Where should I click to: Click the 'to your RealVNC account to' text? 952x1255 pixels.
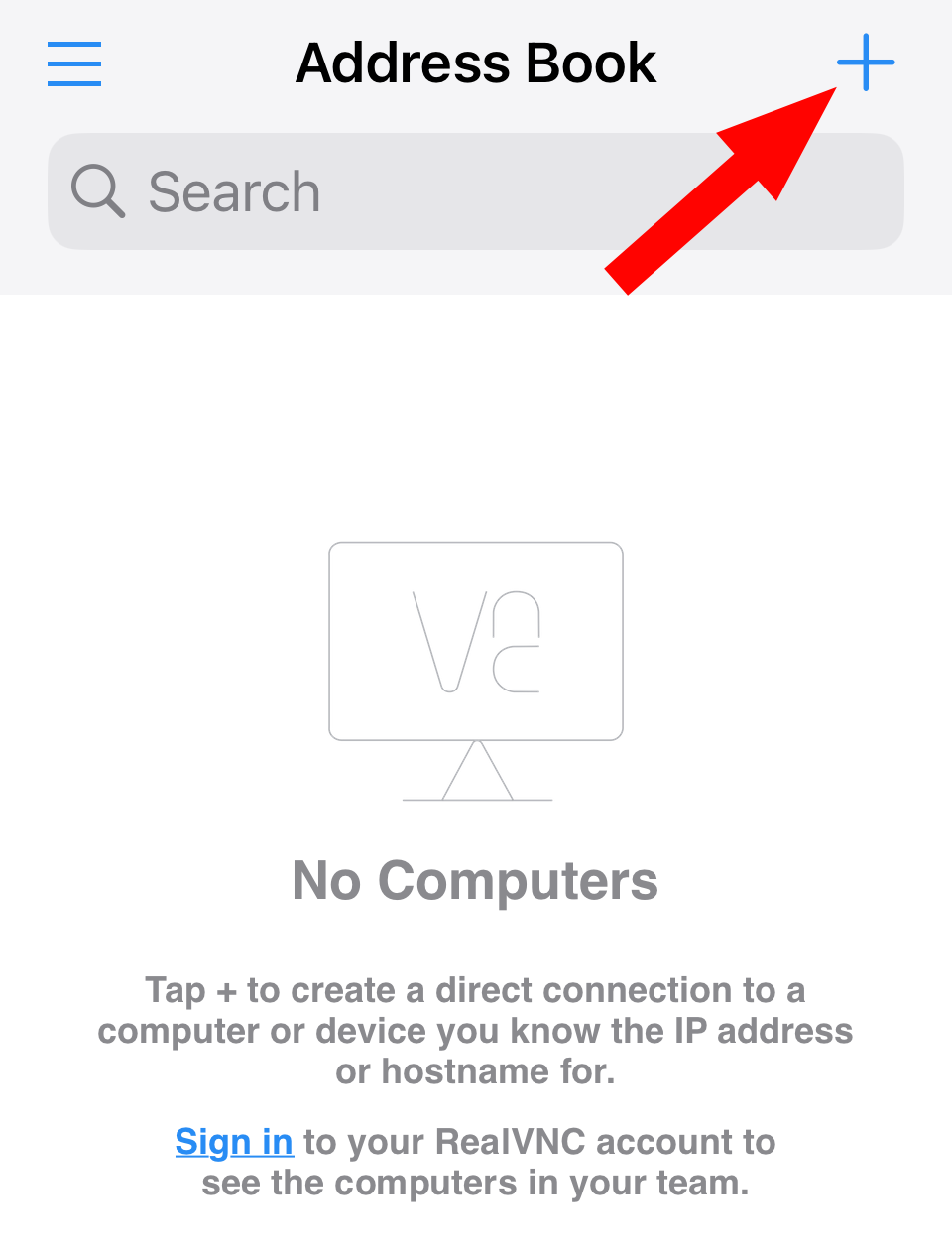(x=539, y=1142)
